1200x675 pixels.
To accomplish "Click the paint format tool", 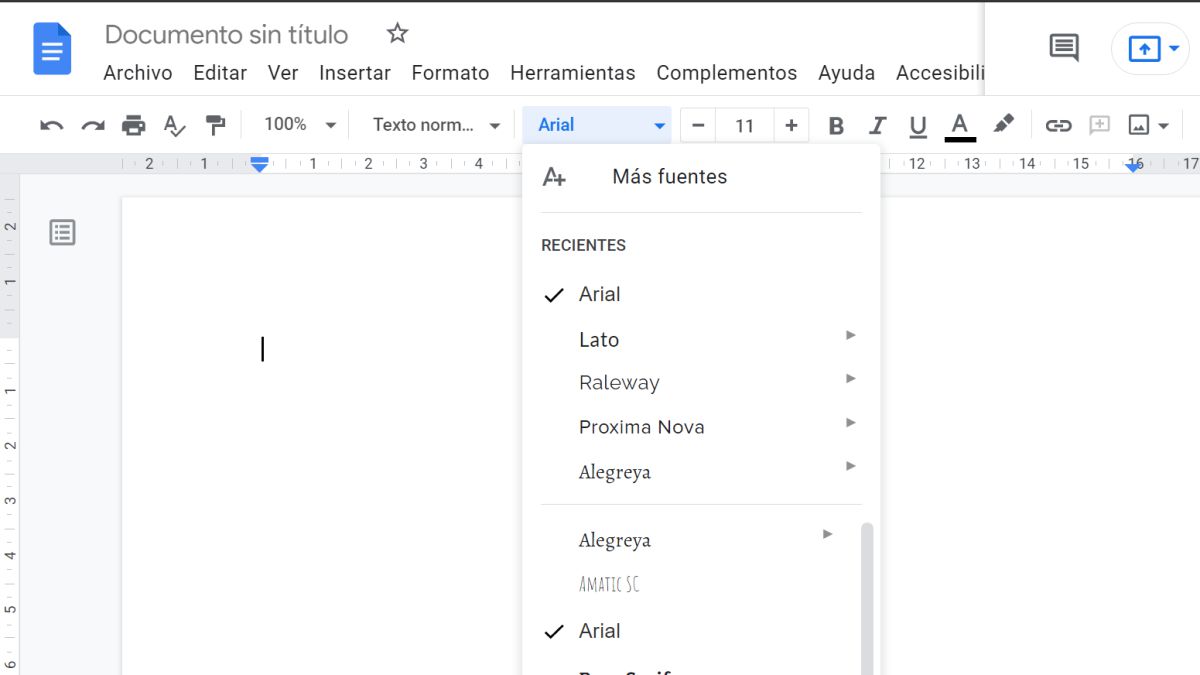I will coord(215,124).
